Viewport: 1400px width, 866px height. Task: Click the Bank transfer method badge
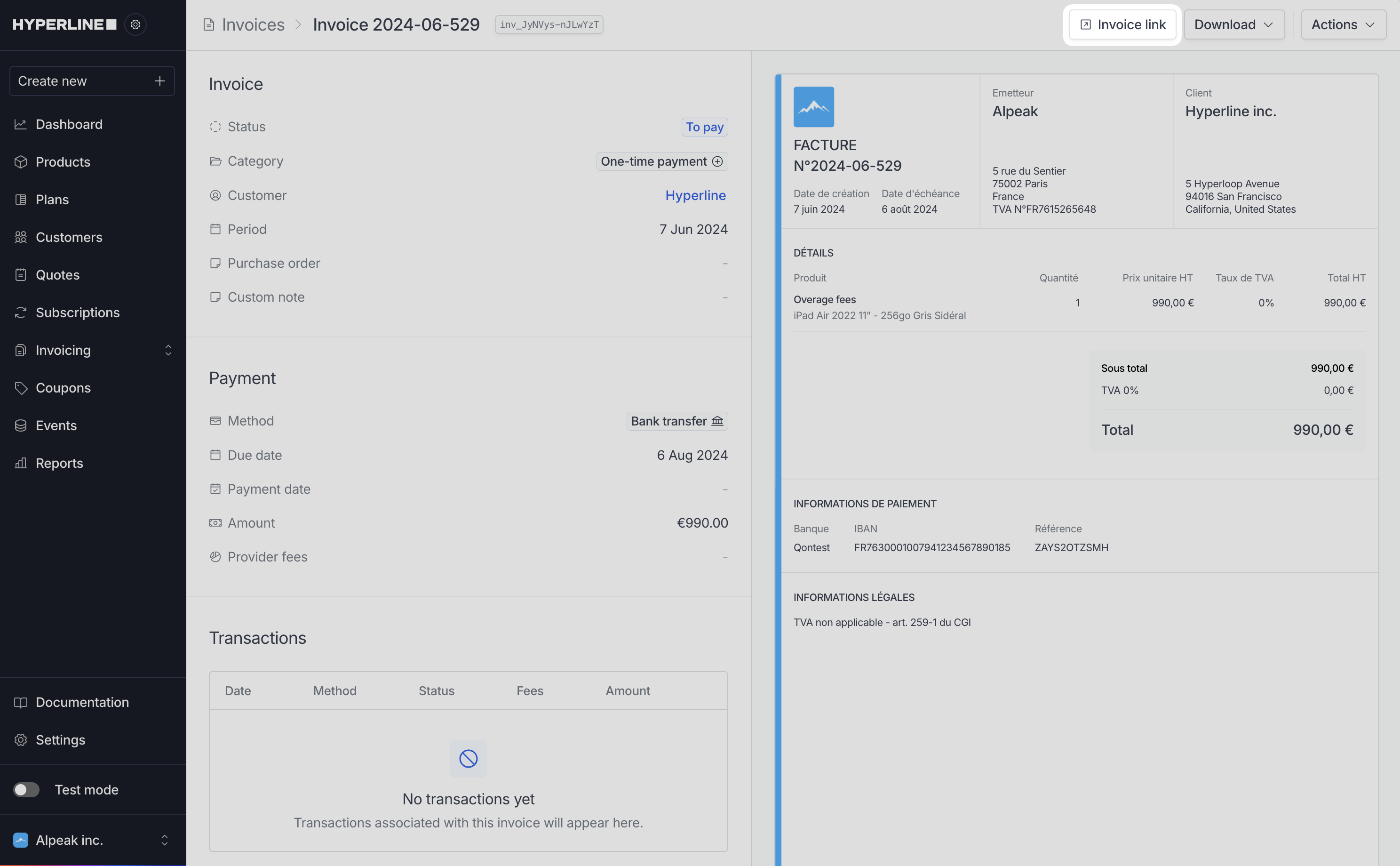pyautogui.click(x=677, y=421)
